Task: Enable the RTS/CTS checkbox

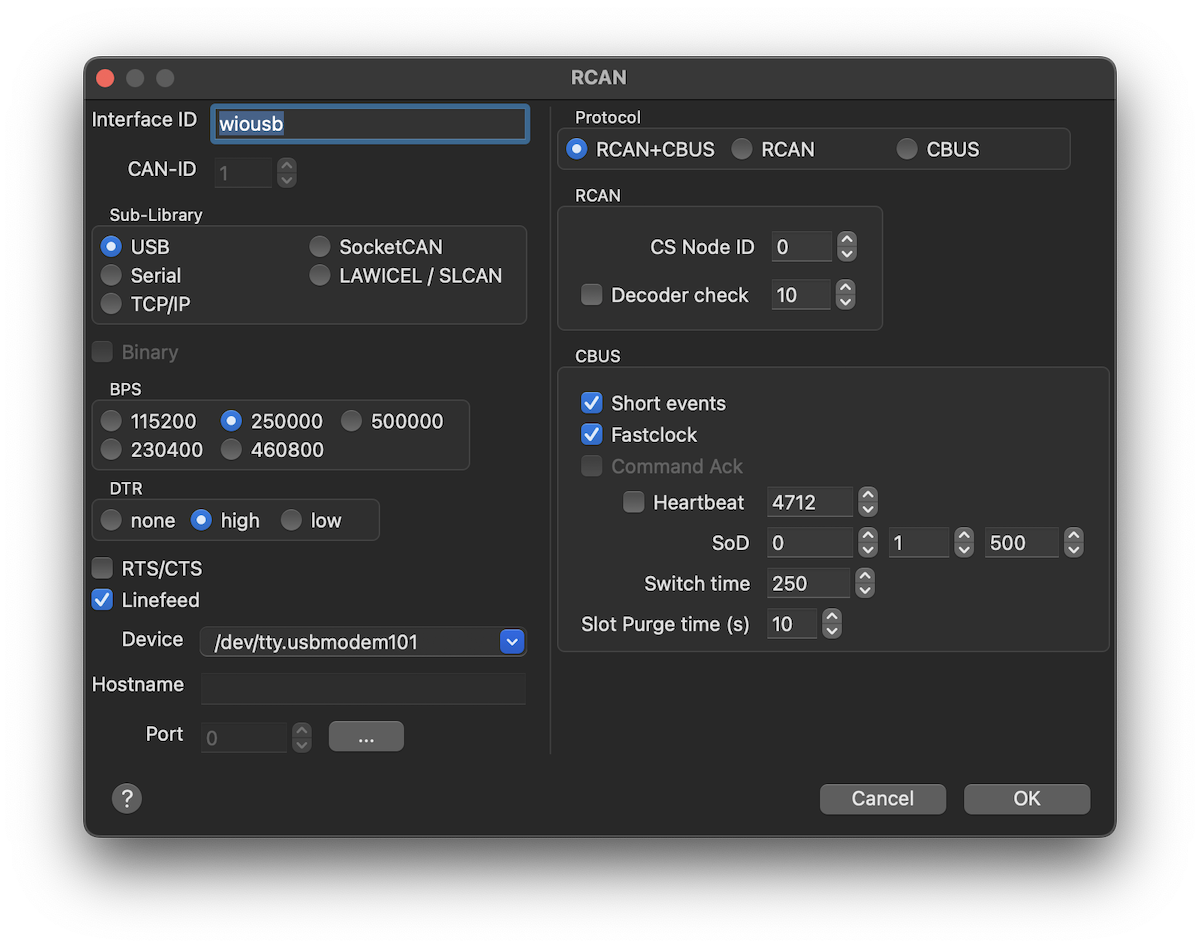Action: tap(102, 568)
